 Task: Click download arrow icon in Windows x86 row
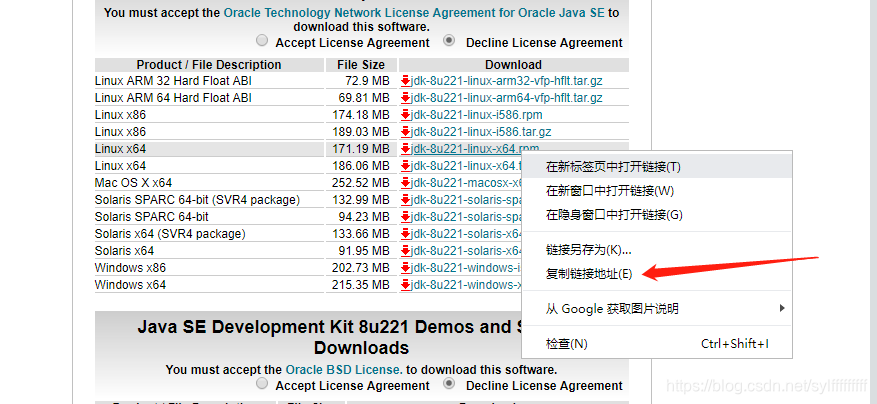[x=406, y=268]
